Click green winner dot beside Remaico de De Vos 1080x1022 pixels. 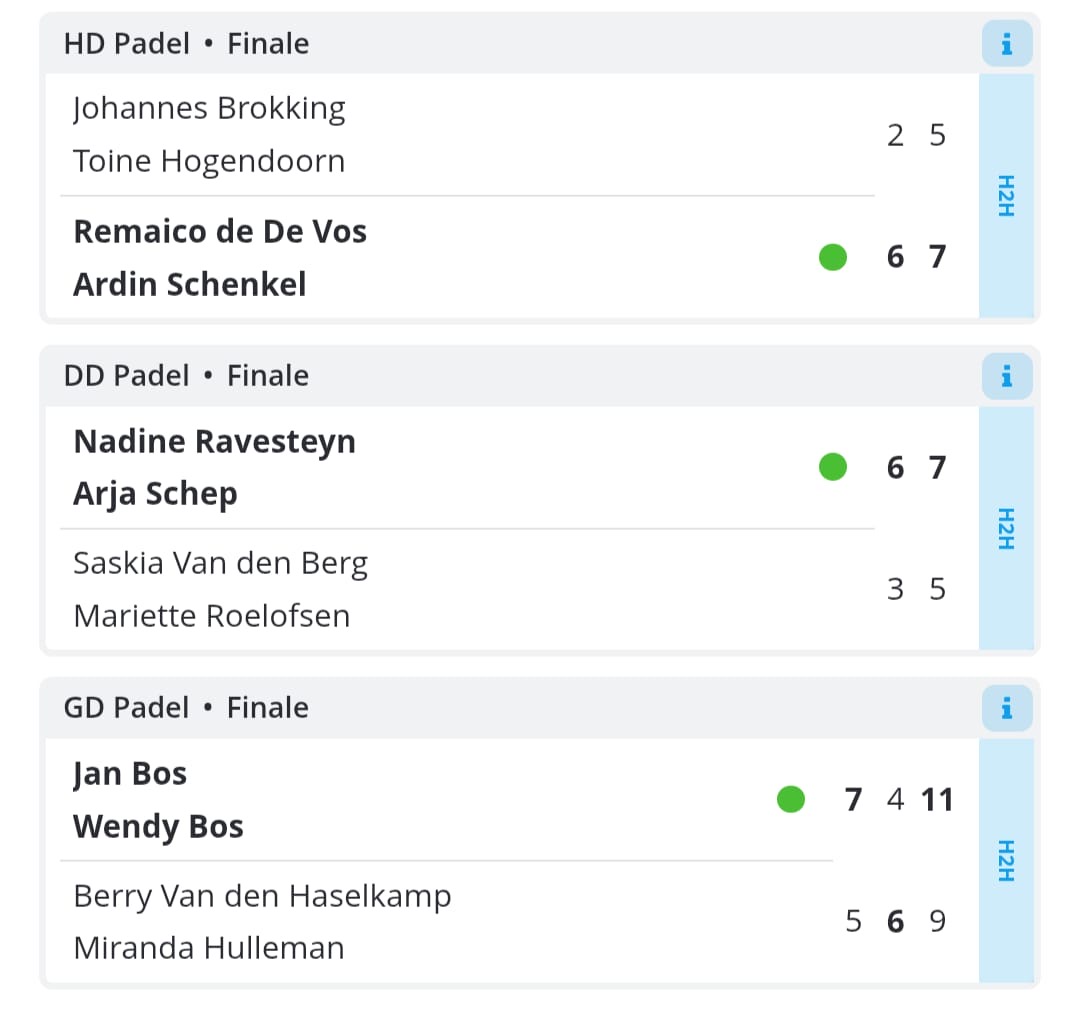tap(832, 257)
